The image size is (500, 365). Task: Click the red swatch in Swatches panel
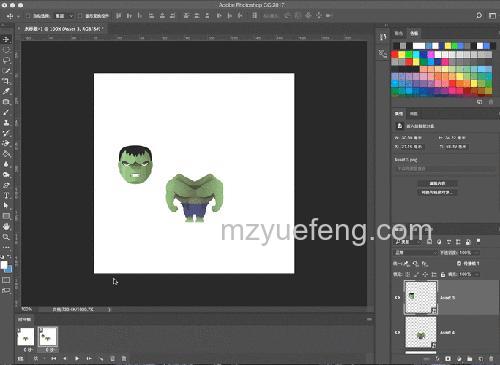coord(395,55)
